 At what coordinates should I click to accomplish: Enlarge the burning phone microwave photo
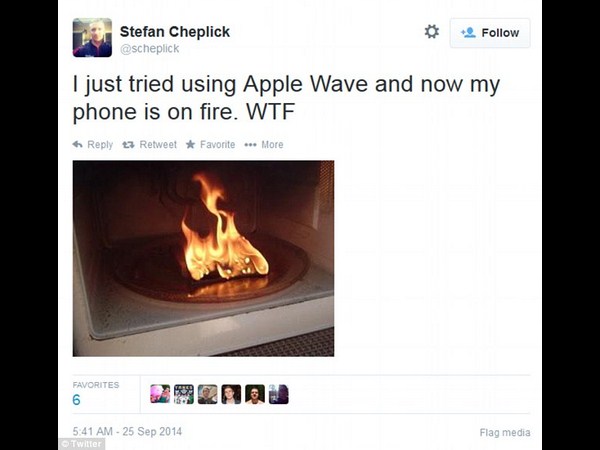pyautogui.click(x=203, y=258)
